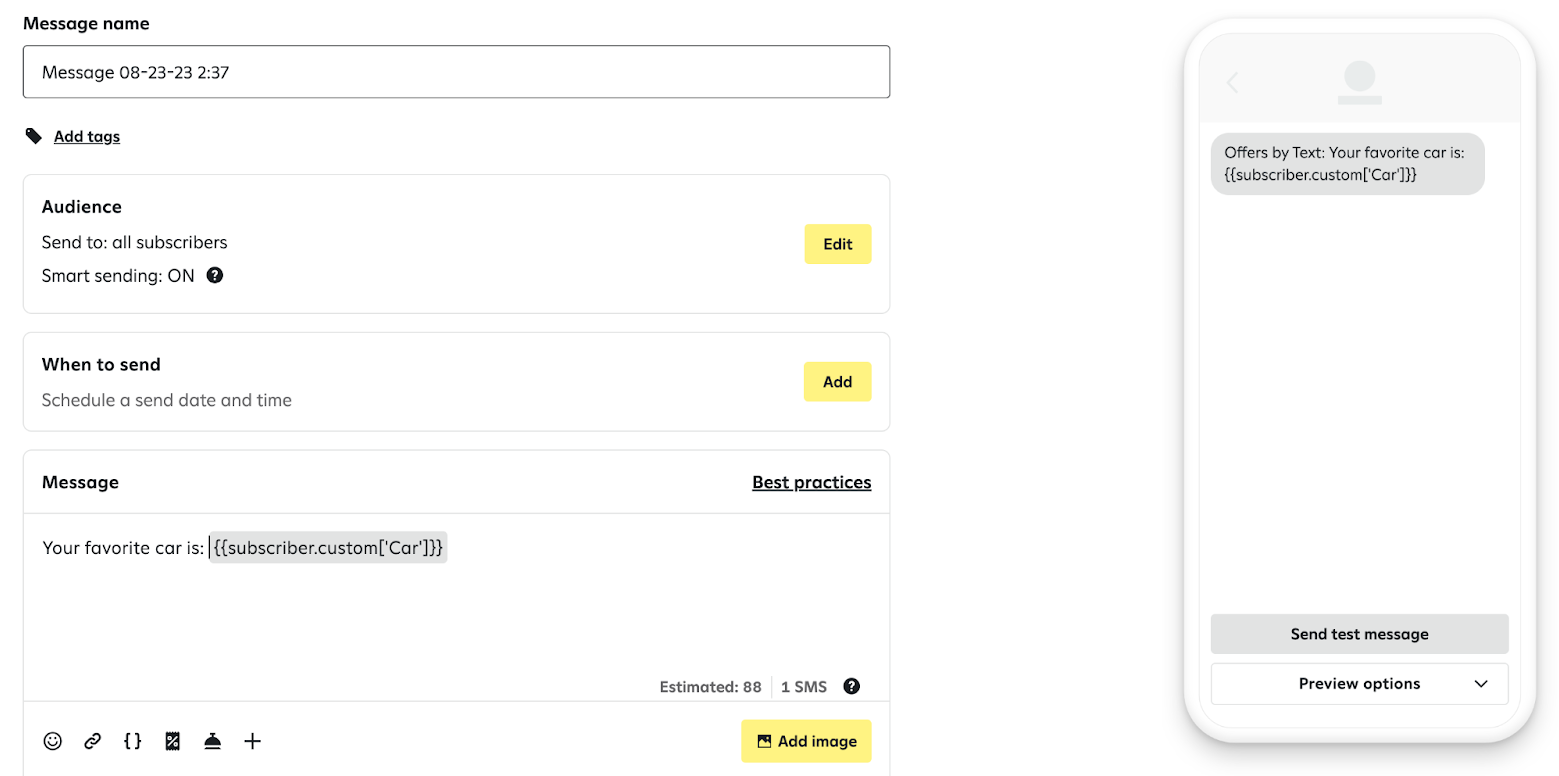Click the Add tags link
The image size is (1559, 776).
pos(87,137)
